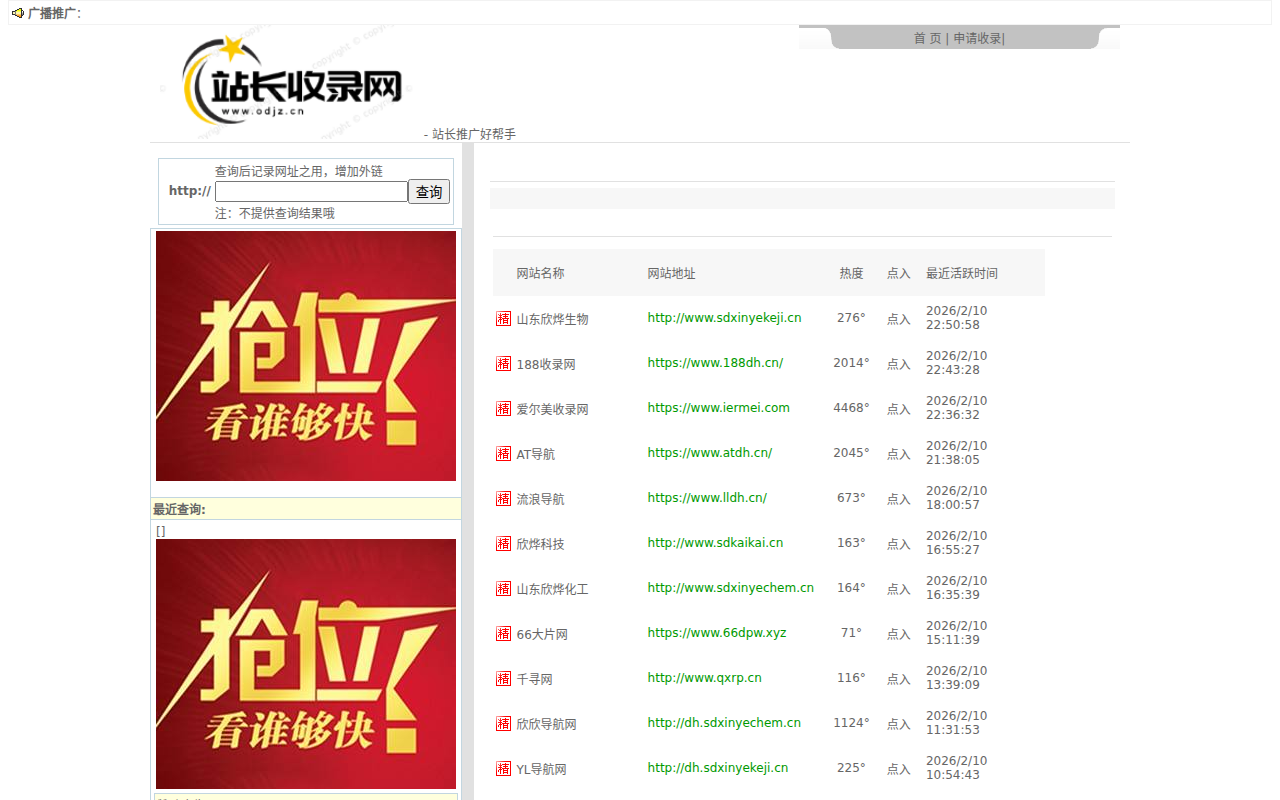Click 点入 for 欣欣导航网
The height and width of the screenshot is (800, 1280).
pyautogui.click(x=898, y=723)
